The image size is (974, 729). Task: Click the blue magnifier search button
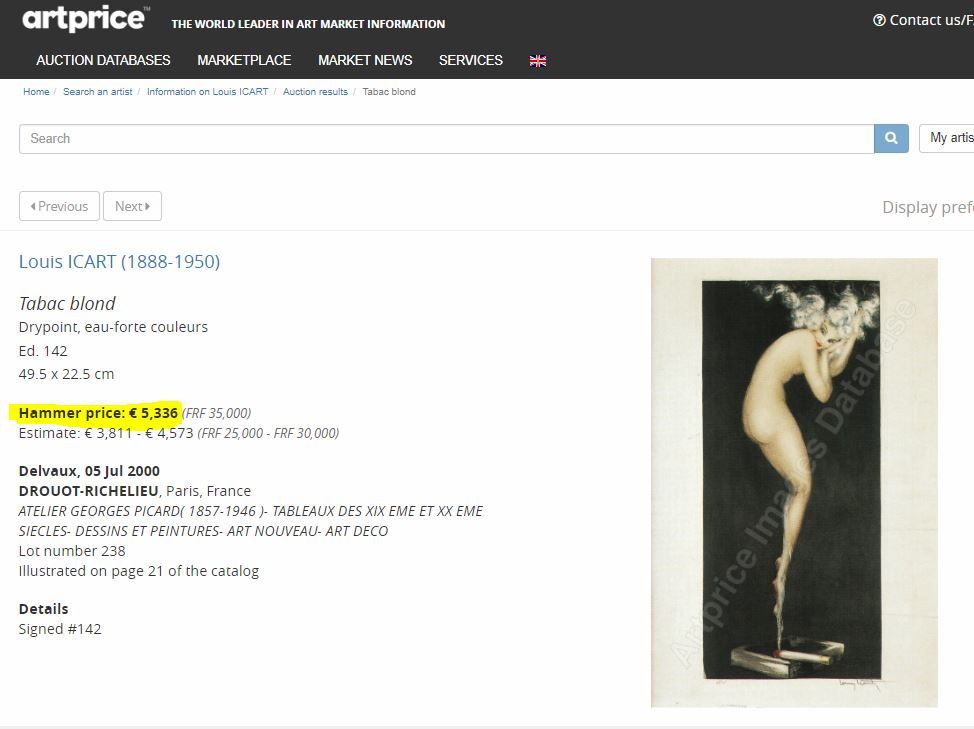point(891,138)
